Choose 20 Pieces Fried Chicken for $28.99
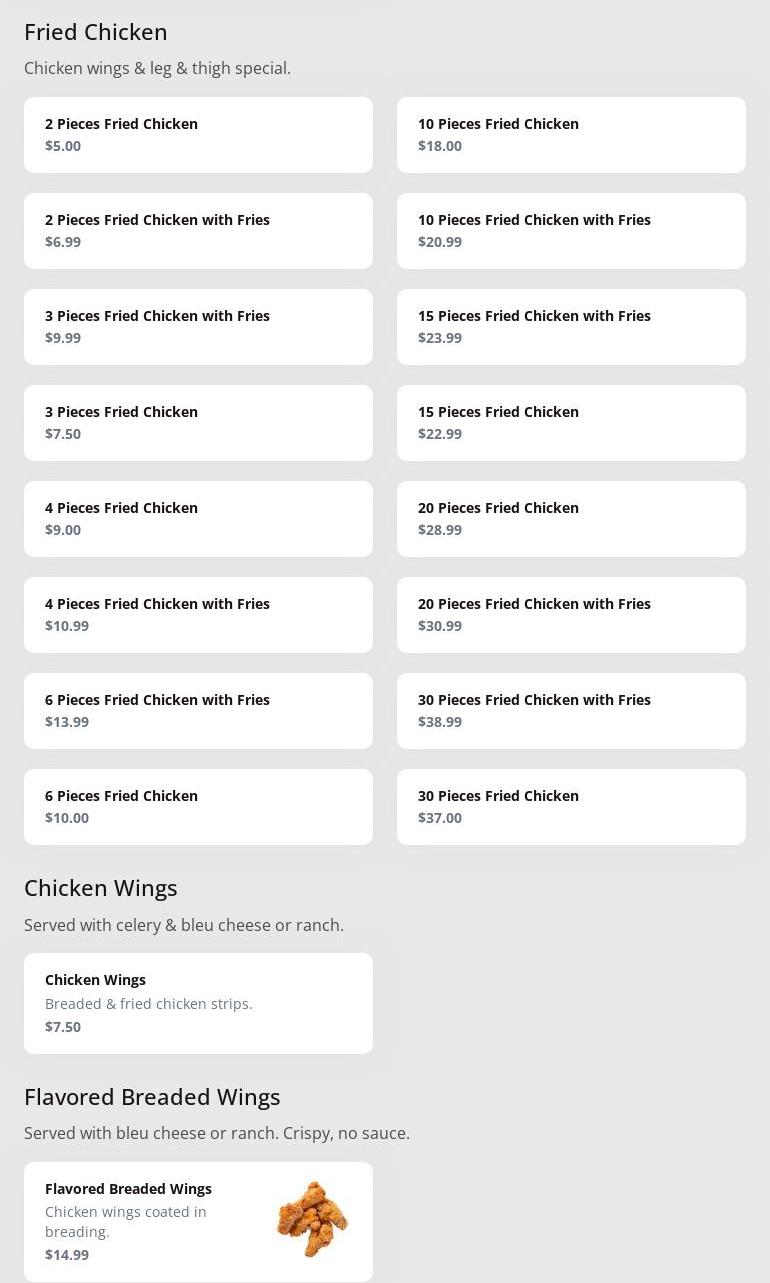This screenshot has width=770, height=1283. coord(571,519)
